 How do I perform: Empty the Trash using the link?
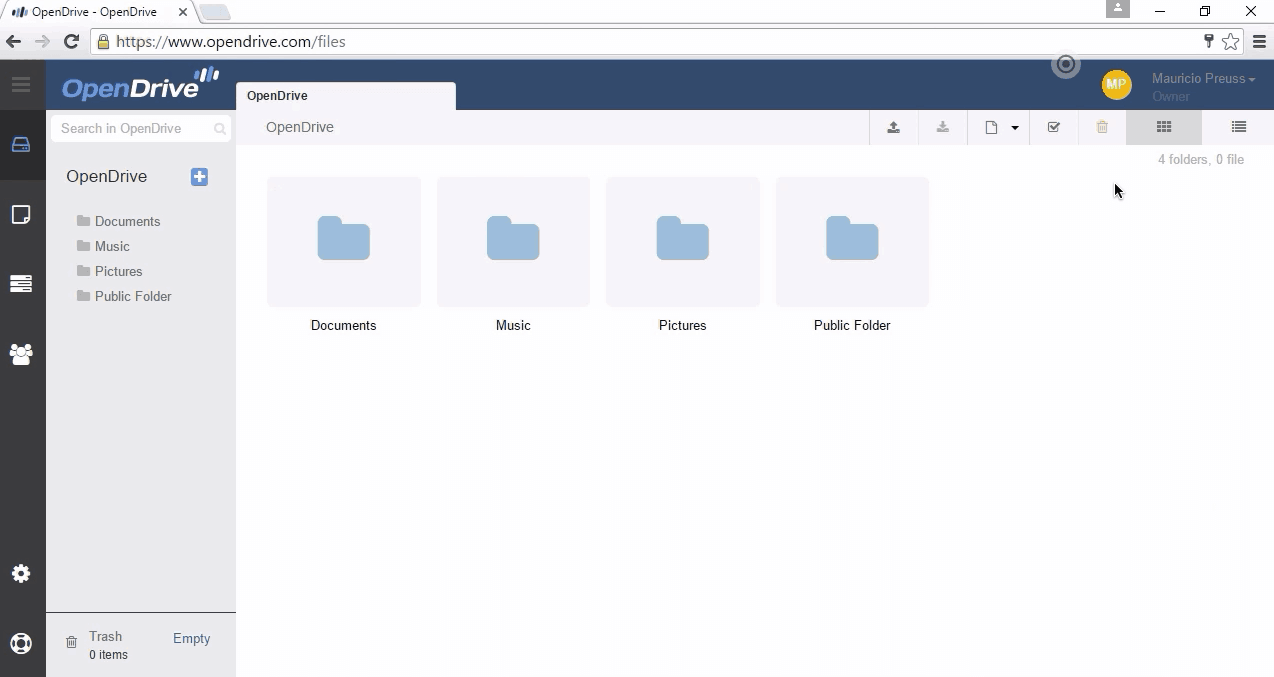click(191, 638)
